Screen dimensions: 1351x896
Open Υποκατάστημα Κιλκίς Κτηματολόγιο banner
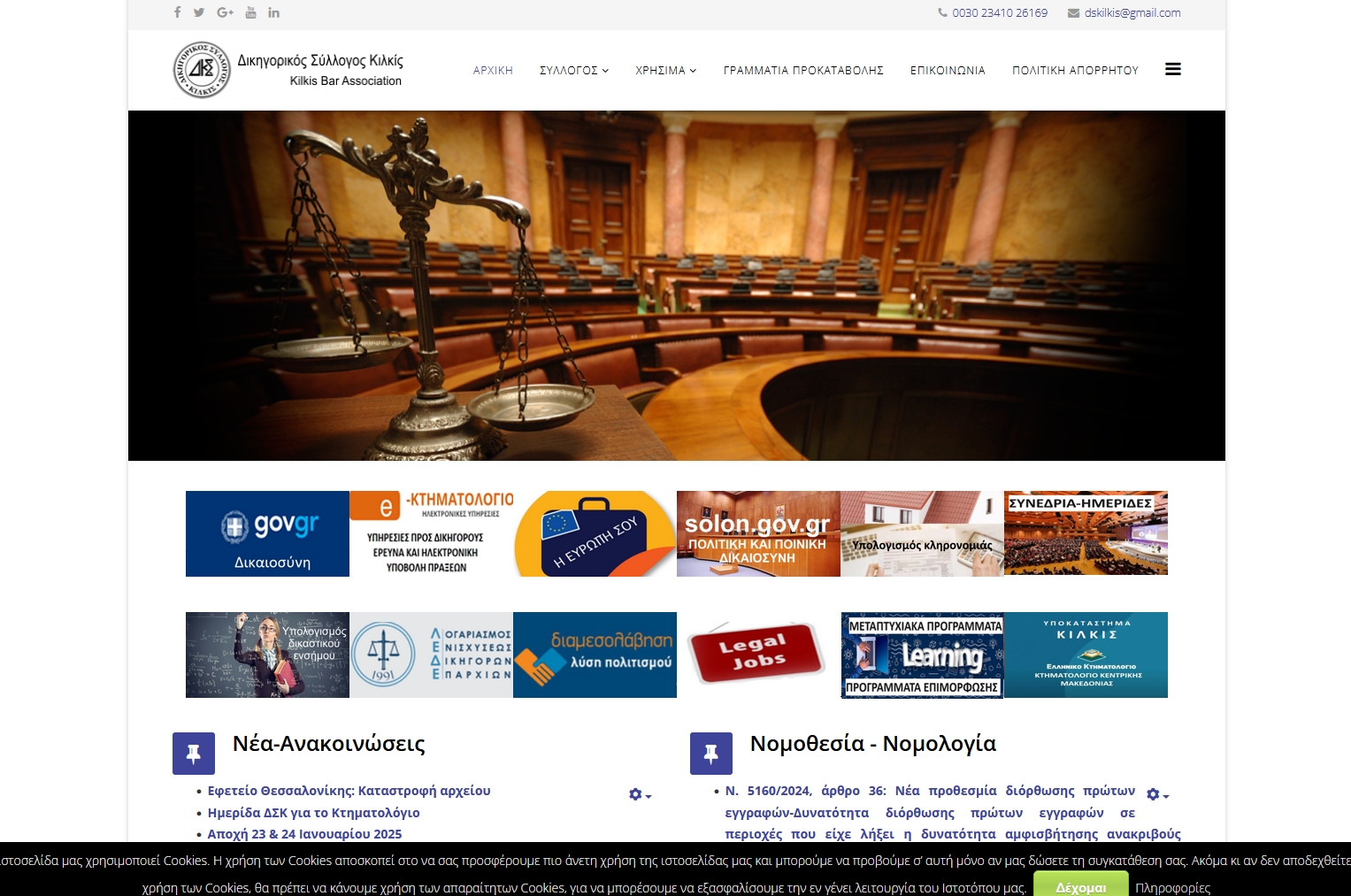click(1086, 655)
